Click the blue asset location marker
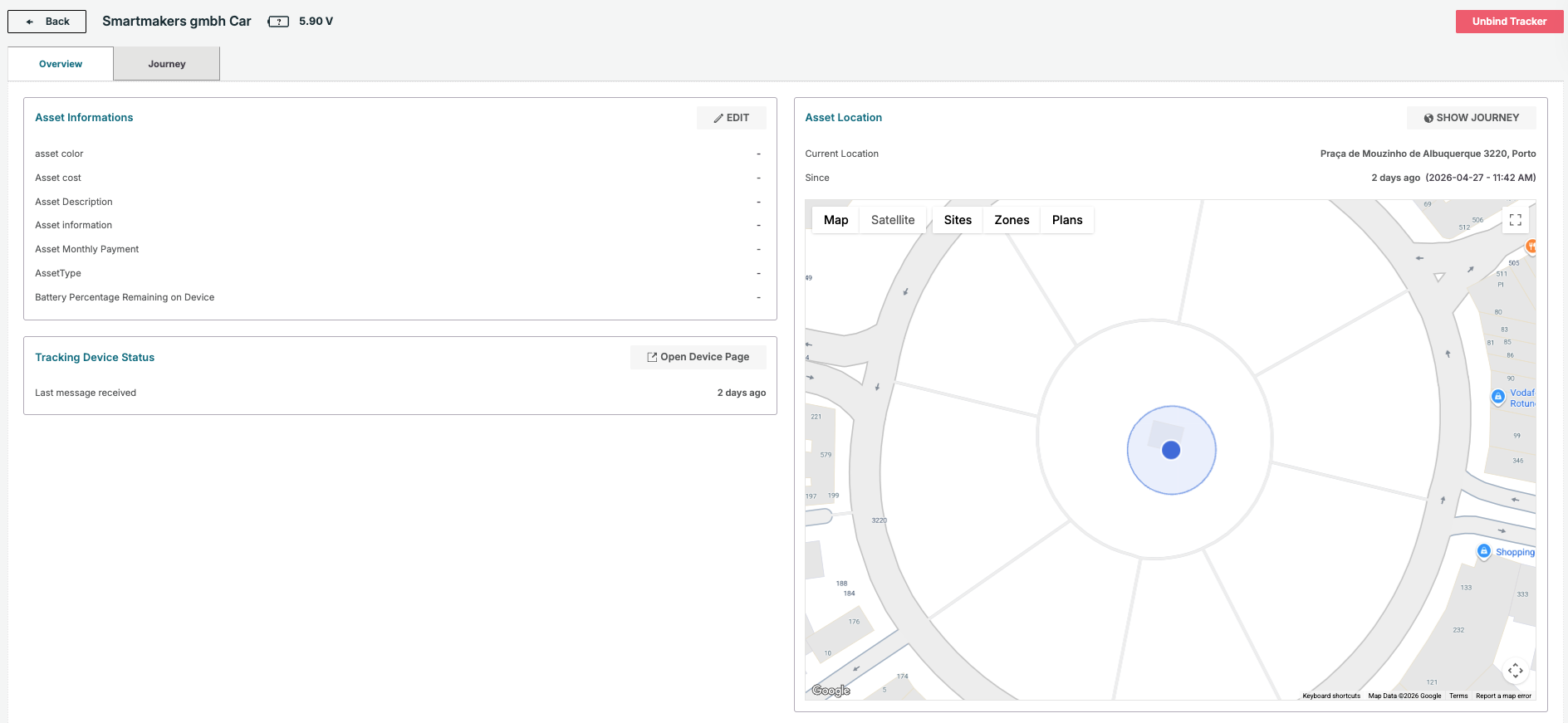The height and width of the screenshot is (723, 1568). tap(1171, 450)
